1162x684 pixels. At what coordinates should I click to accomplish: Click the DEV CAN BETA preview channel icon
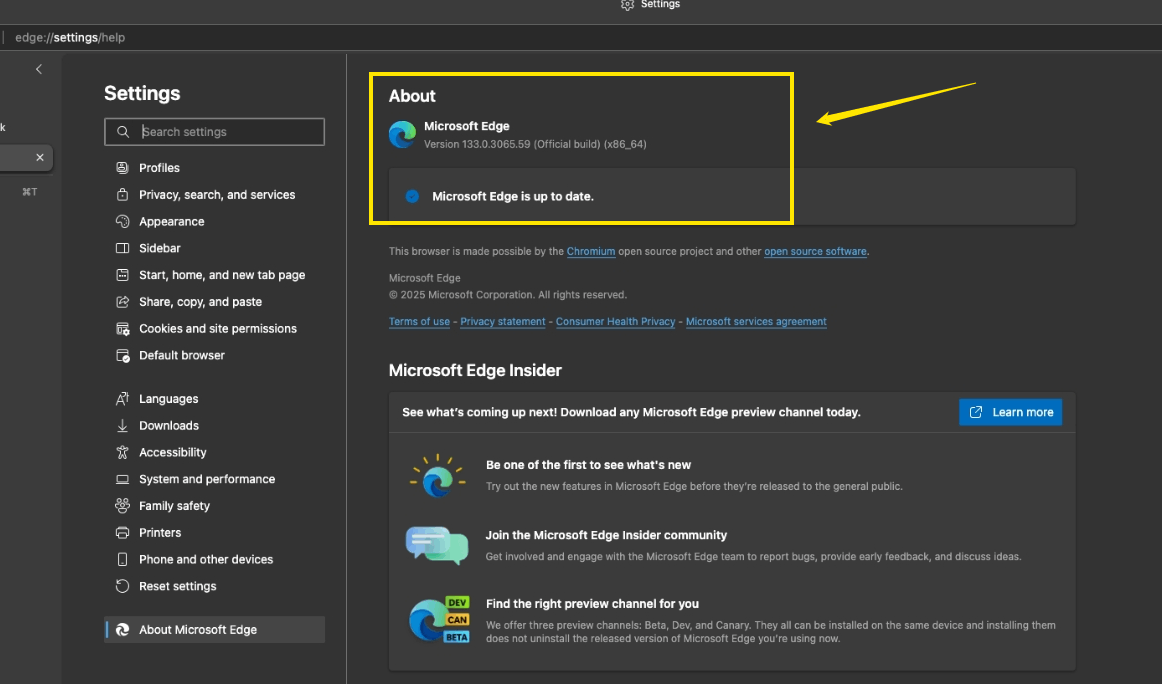(x=439, y=619)
